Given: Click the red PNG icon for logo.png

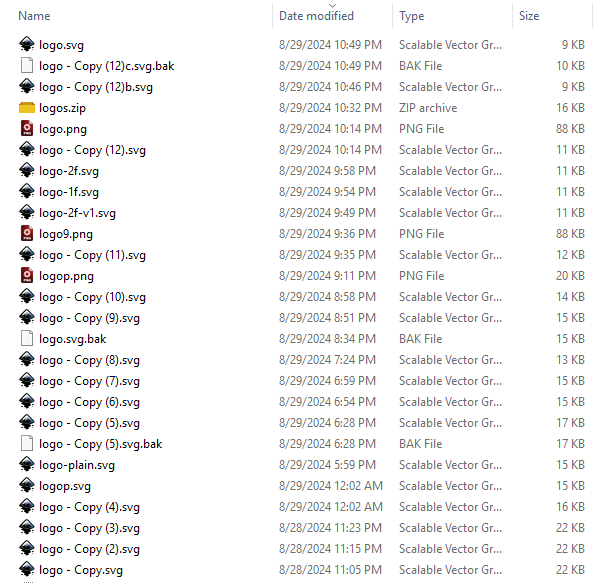Looking at the screenshot, I should [27, 129].
